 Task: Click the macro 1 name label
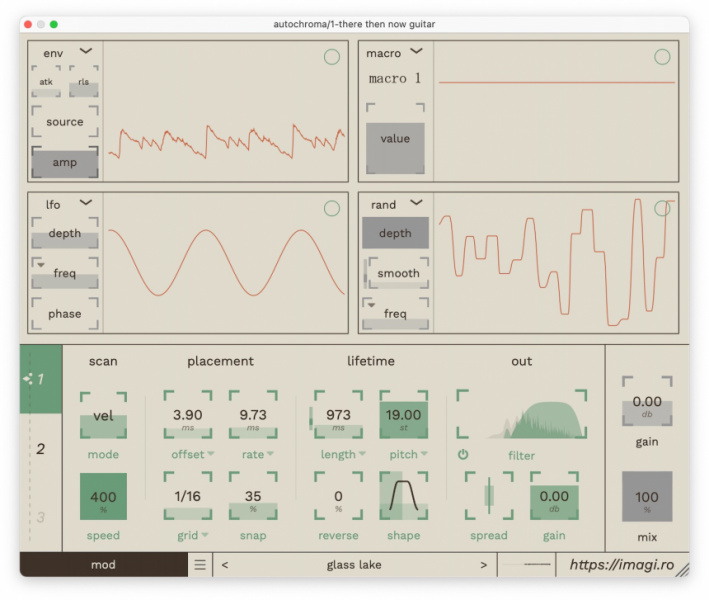coord(395,79)
